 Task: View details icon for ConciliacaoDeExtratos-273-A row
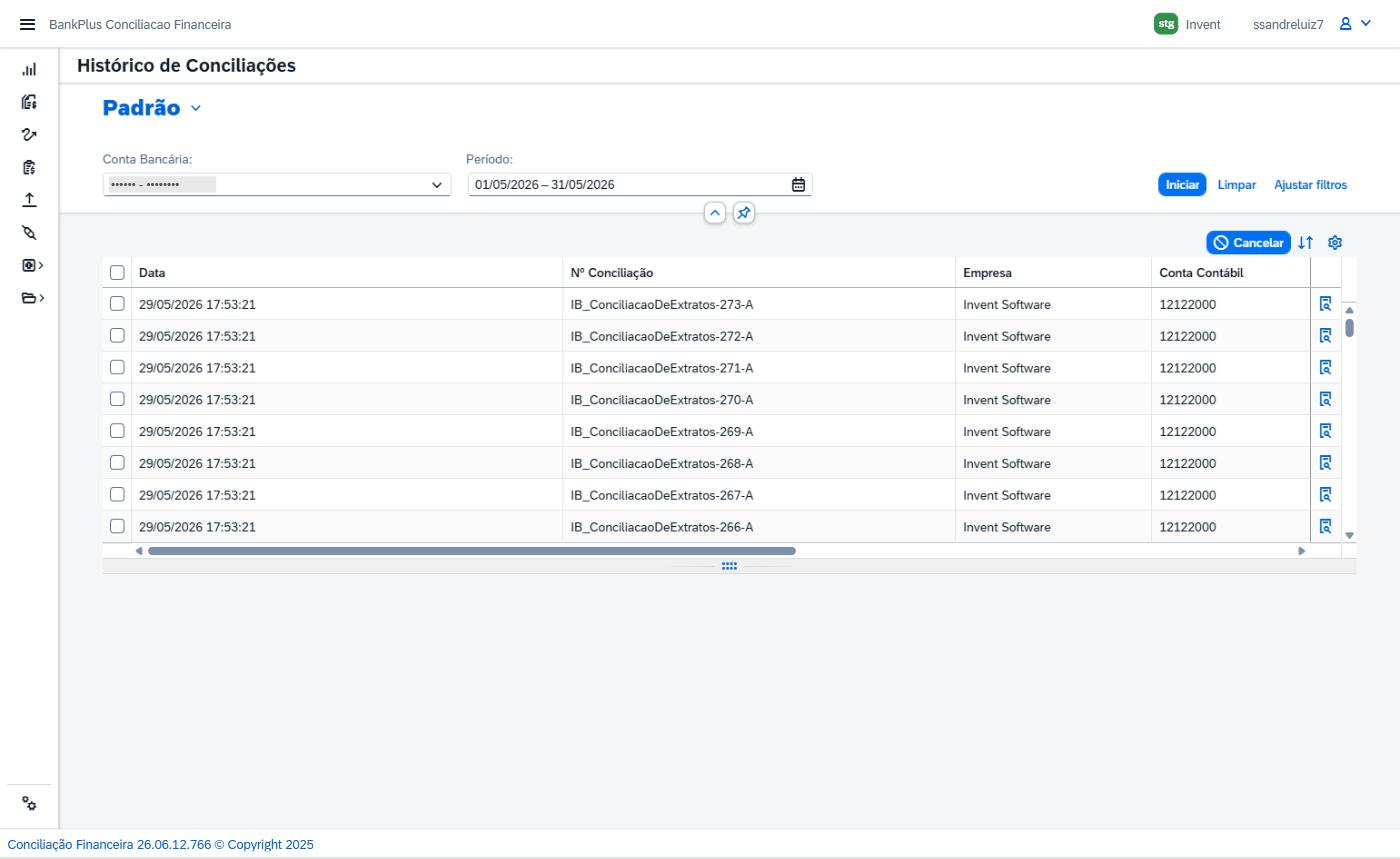point(1325,304)
